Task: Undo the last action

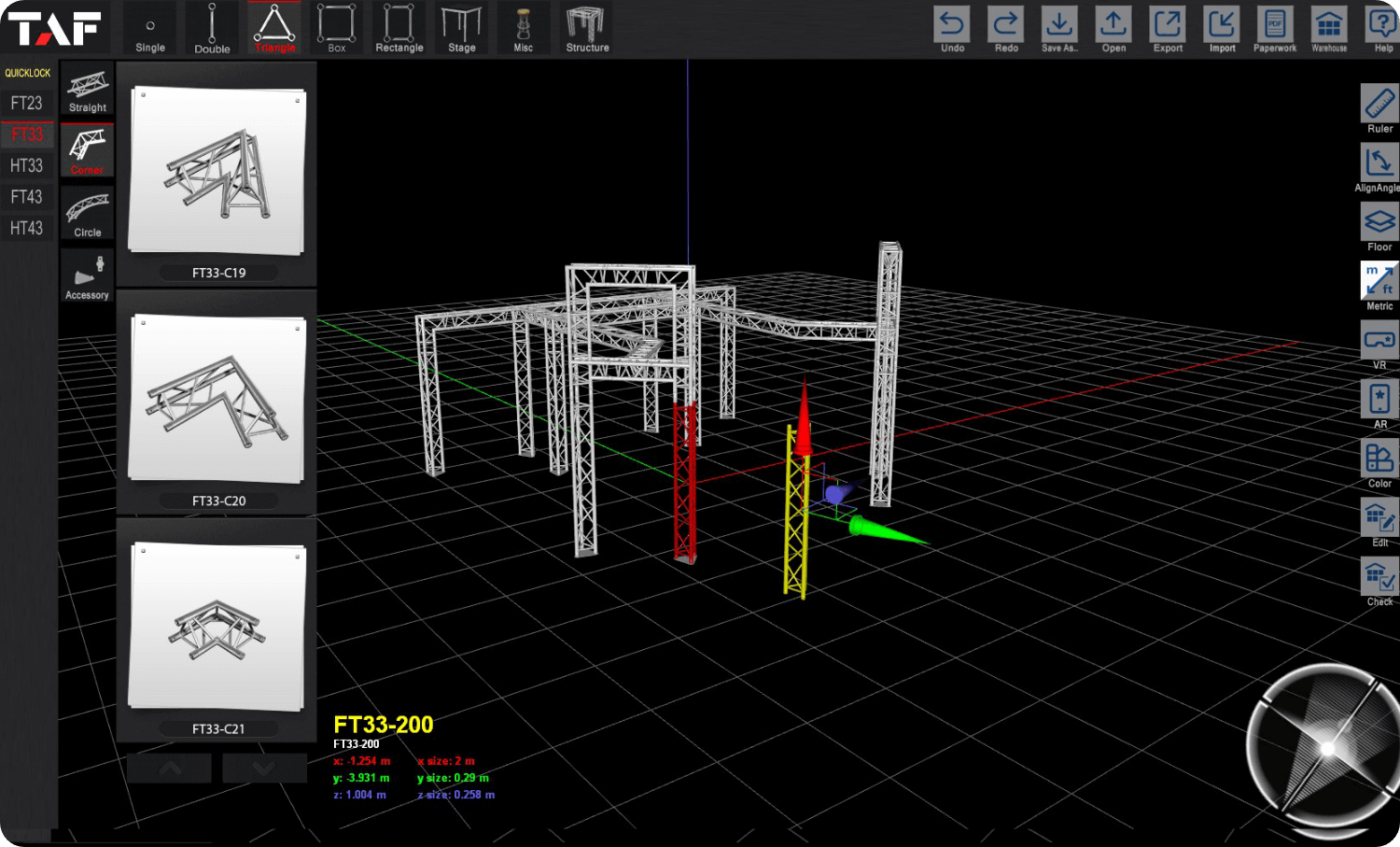Action: (952, 29)
